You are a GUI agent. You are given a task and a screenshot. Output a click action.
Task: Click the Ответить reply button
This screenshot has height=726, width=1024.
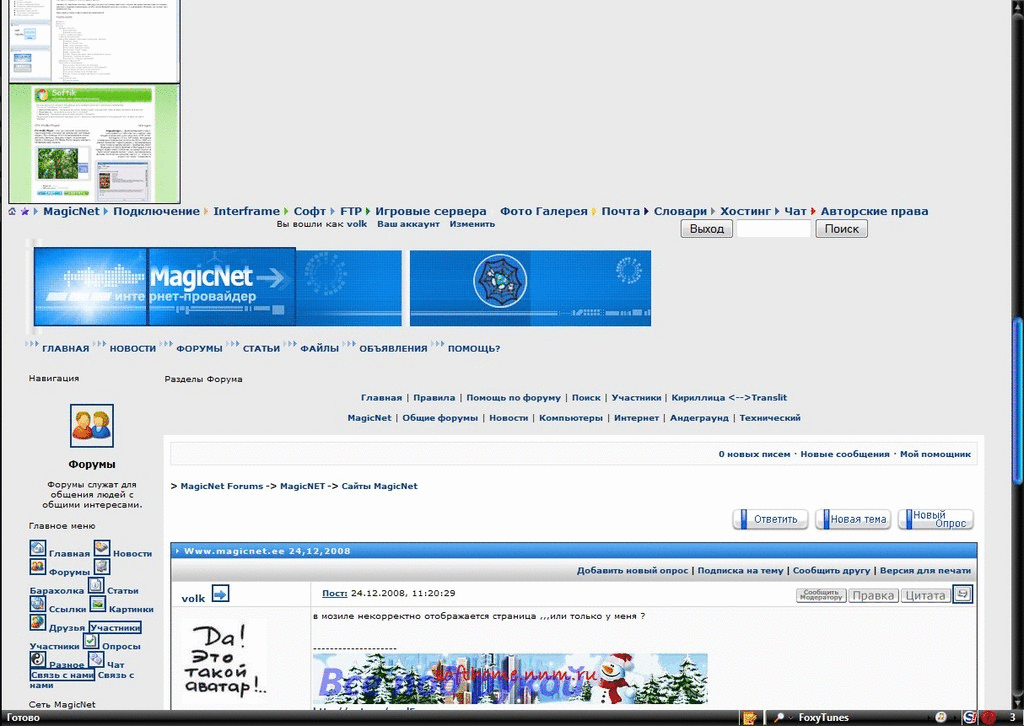point(771,519)
